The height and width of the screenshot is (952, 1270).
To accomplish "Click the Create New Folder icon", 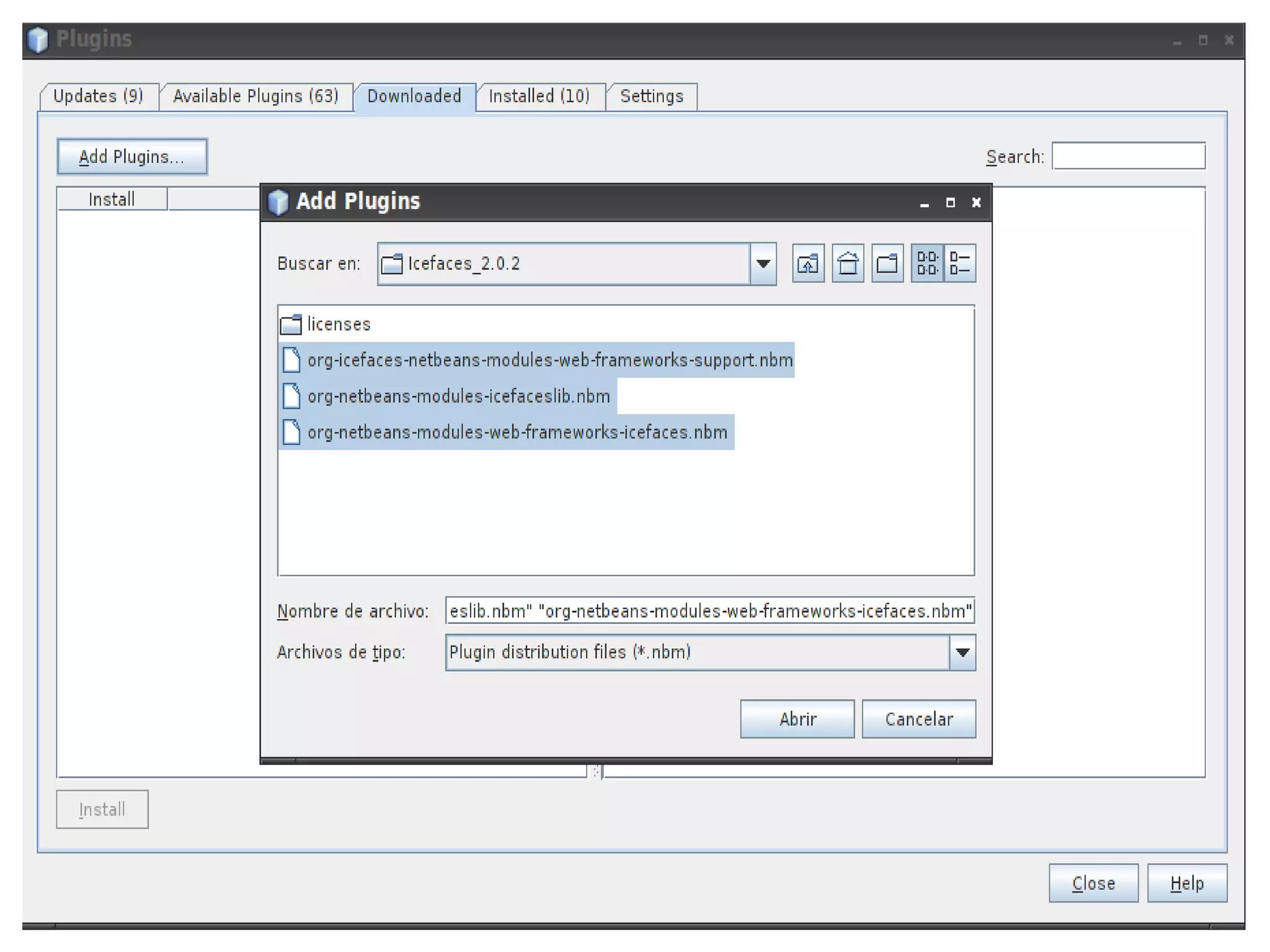I will (887, 264).
